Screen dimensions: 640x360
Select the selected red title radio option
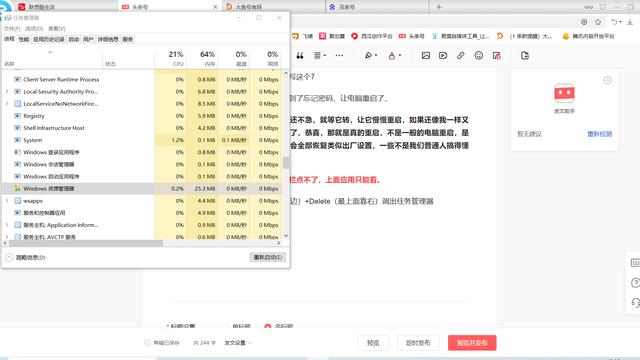coord(268,326)
